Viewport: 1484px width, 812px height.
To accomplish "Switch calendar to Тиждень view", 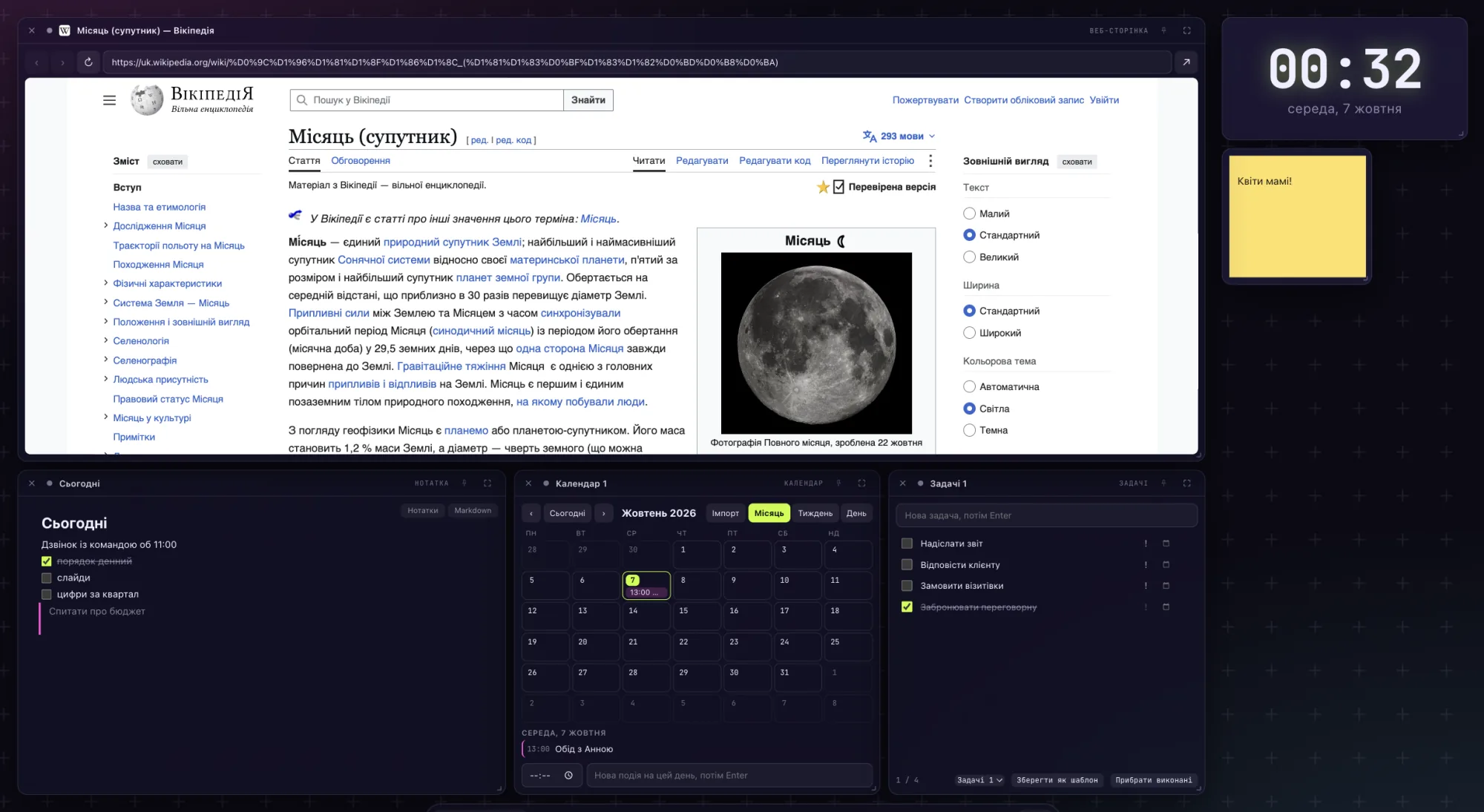I will point(815,513).
